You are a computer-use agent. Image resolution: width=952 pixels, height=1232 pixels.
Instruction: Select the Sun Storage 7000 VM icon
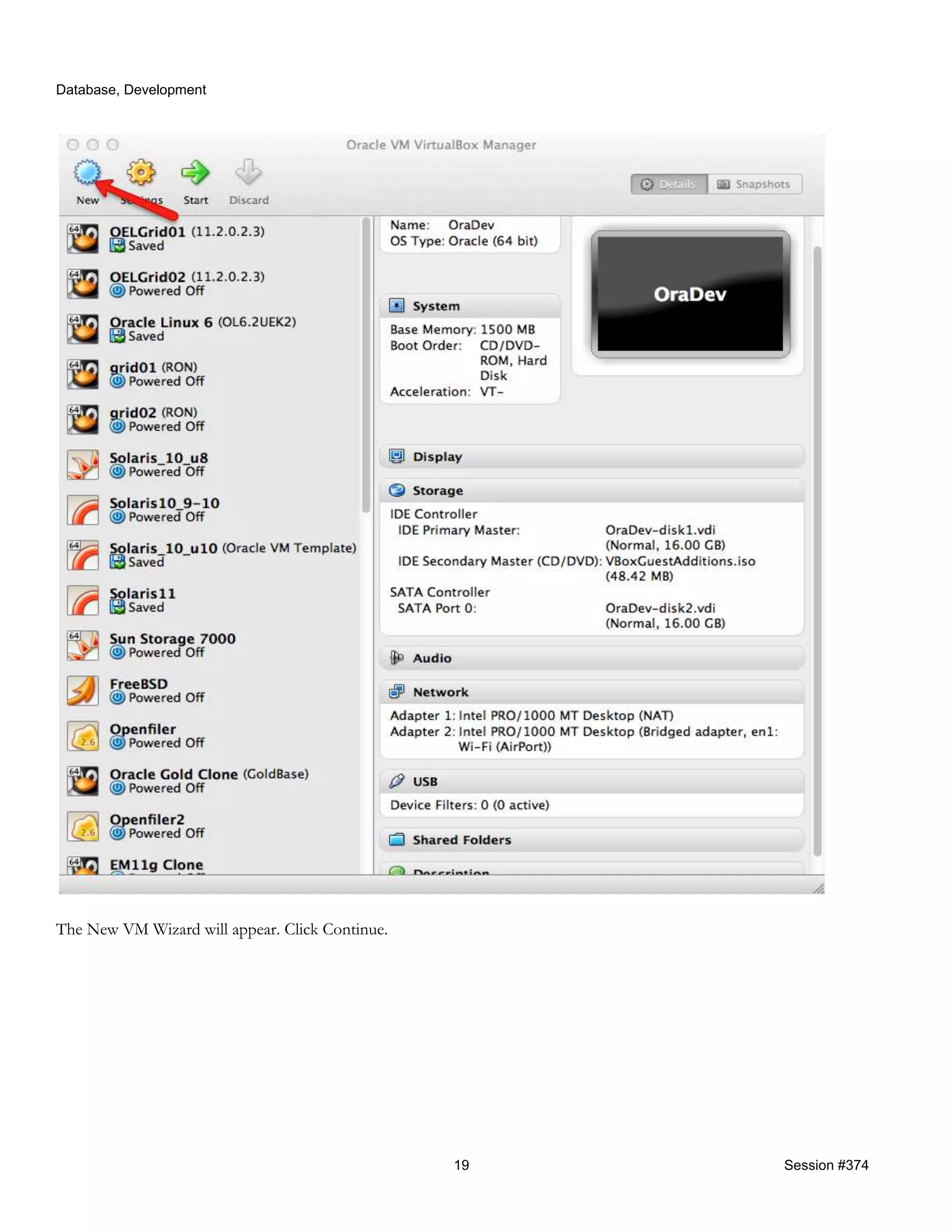click(83, 645)
